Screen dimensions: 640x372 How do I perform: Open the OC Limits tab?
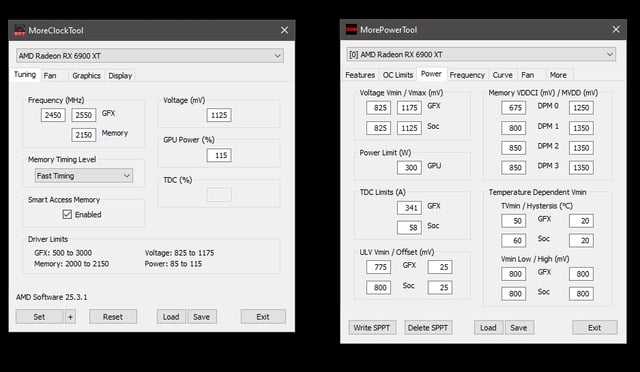pos(398,75)
